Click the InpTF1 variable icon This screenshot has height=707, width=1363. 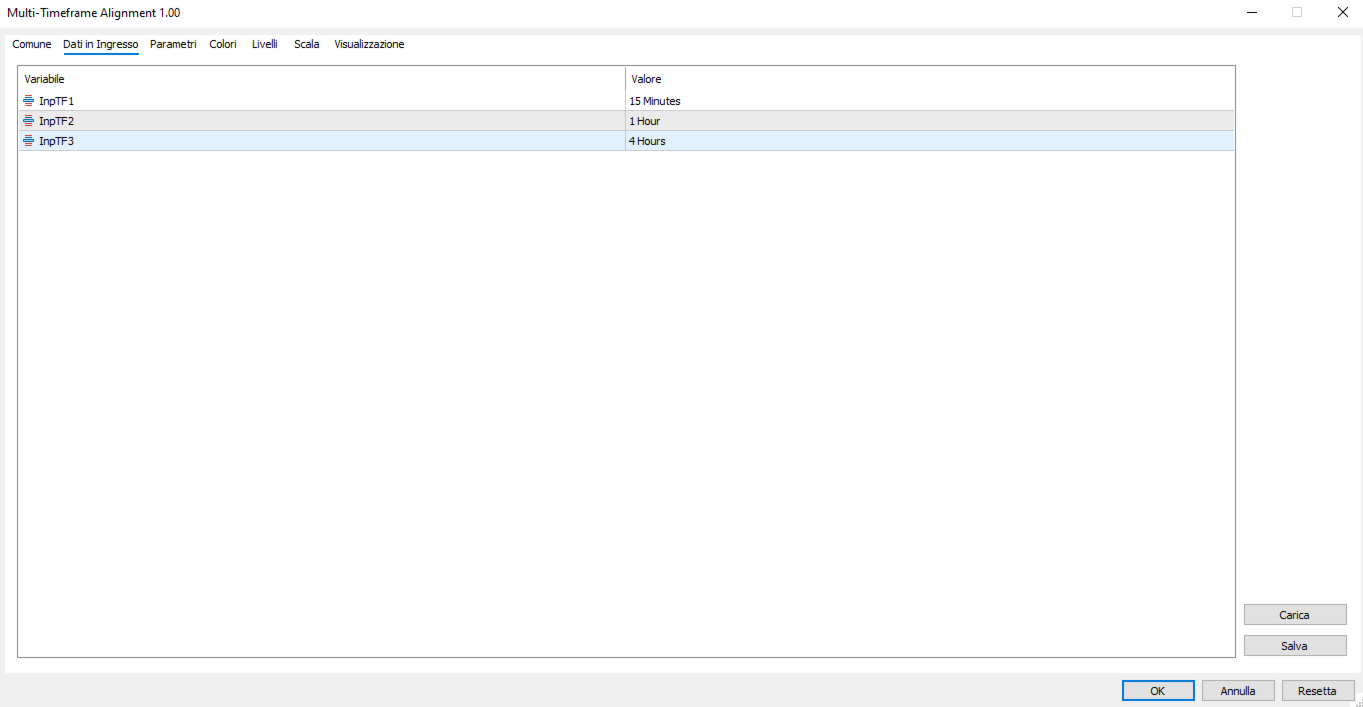(x=28, y=101)
